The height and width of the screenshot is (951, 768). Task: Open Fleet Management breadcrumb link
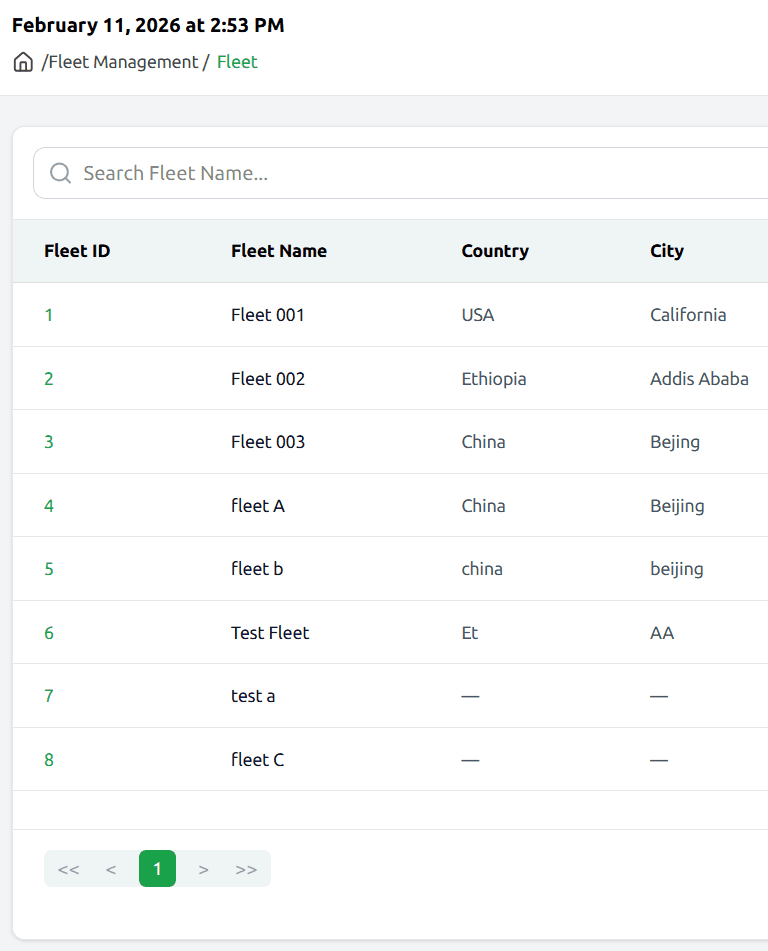[123, 62]
